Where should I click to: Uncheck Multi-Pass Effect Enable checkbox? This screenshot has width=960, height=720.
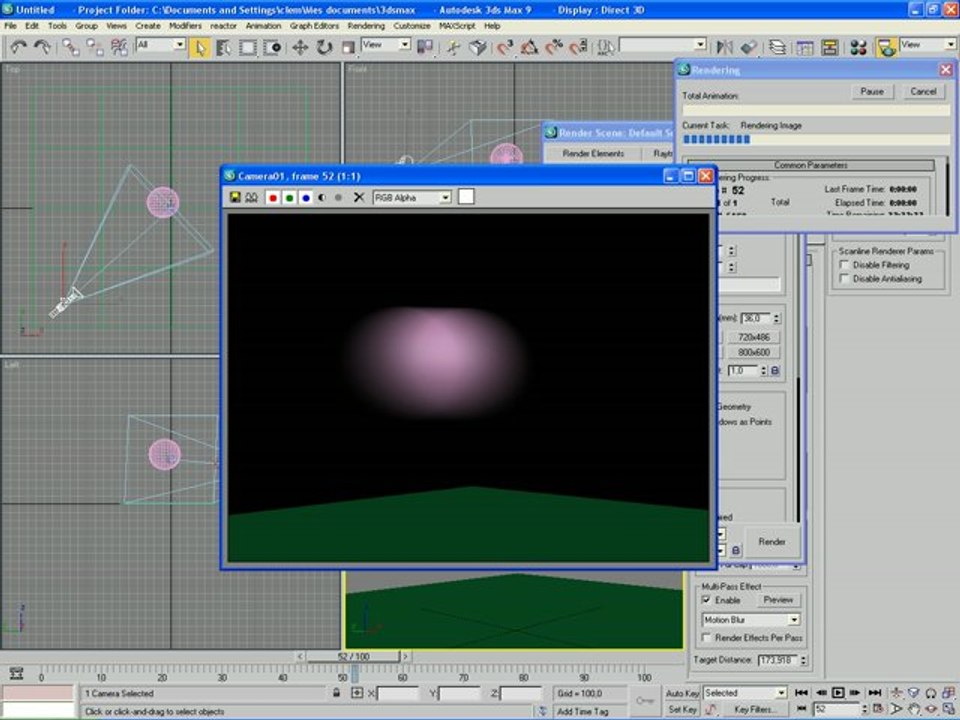[x=707, y=600]
